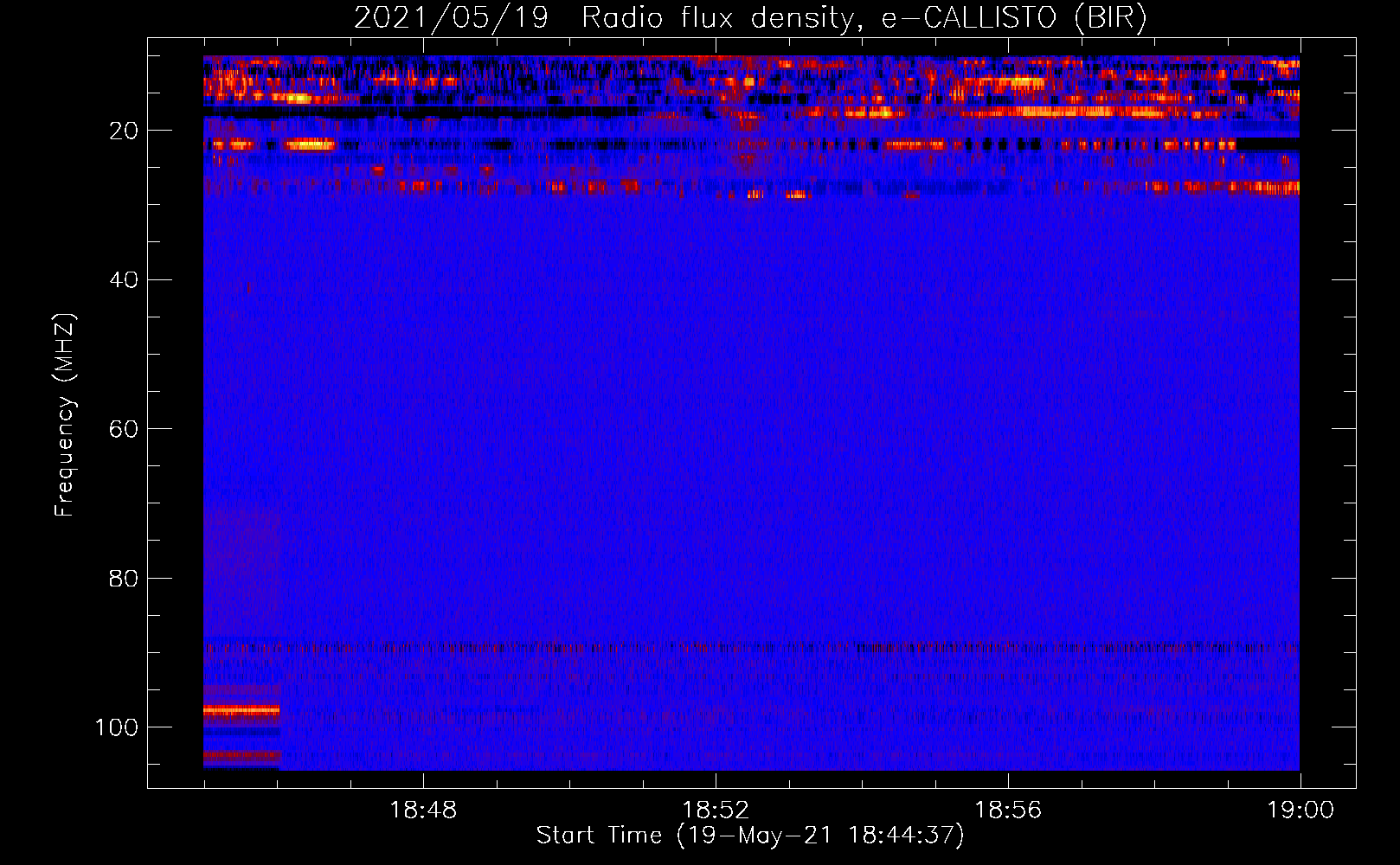Click the '18:52' time tick label
This screenshot has width=1400, height=865.
tap(716, 811)
